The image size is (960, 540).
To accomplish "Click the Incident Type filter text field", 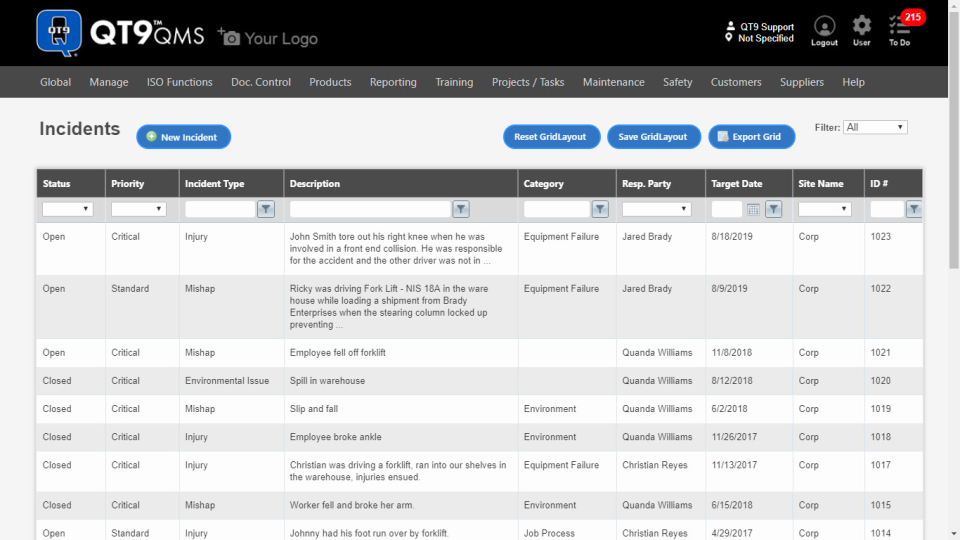I will click(x=220, y=209).
